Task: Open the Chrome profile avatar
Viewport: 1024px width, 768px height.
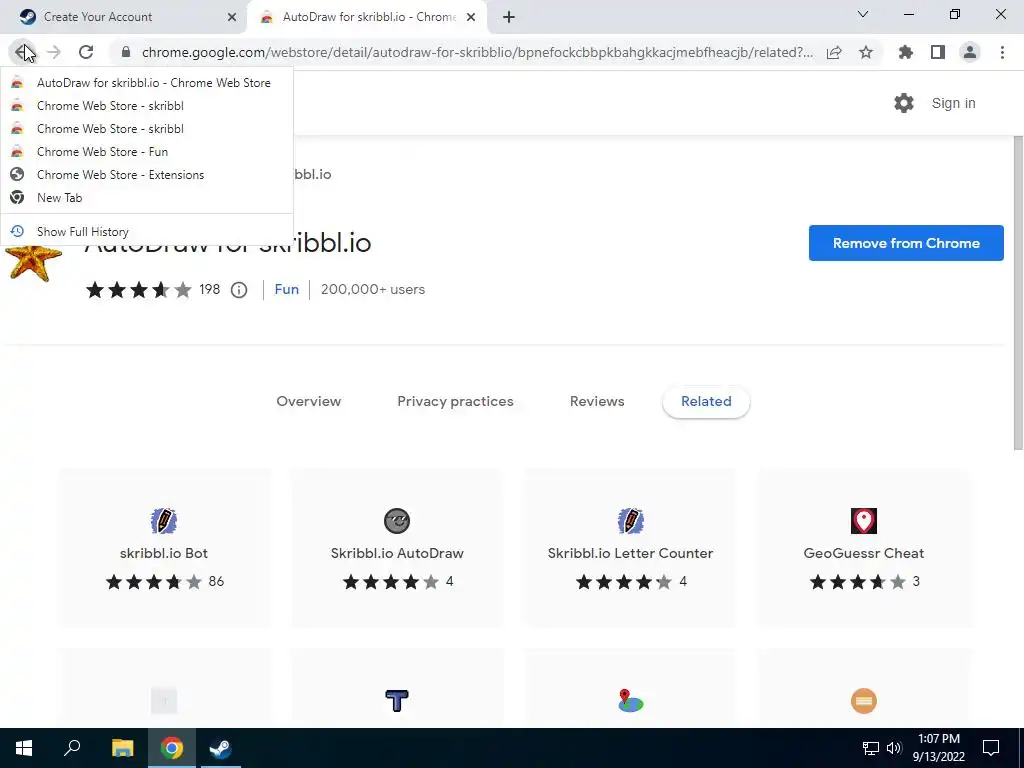Action: 970,52
